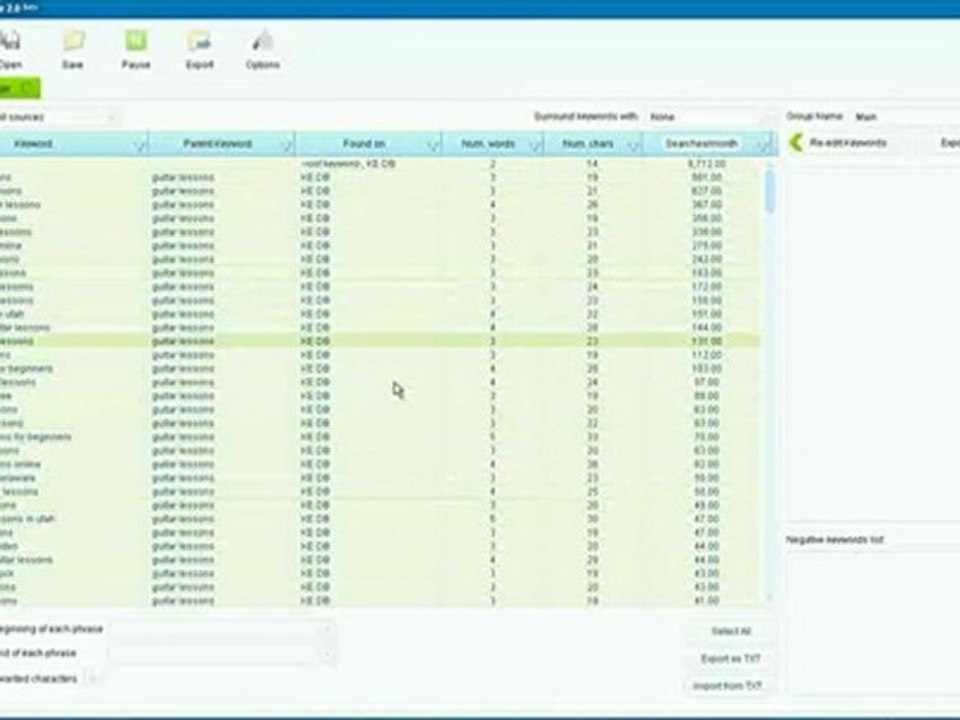The height and width of the screenshot is (720, 960).
Task: Sort by the Parent Keyword column header
Action: click(x=217, y=144)
